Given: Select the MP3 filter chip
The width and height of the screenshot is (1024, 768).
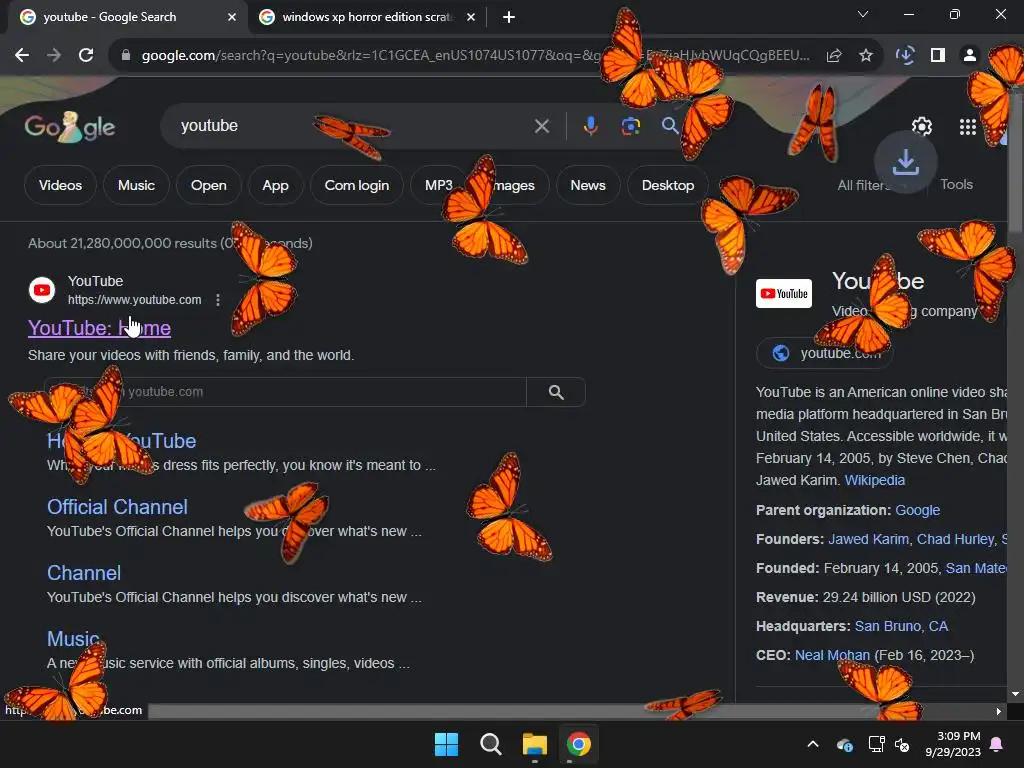Looking at the screenshot, I should click(x=438, y=185).
